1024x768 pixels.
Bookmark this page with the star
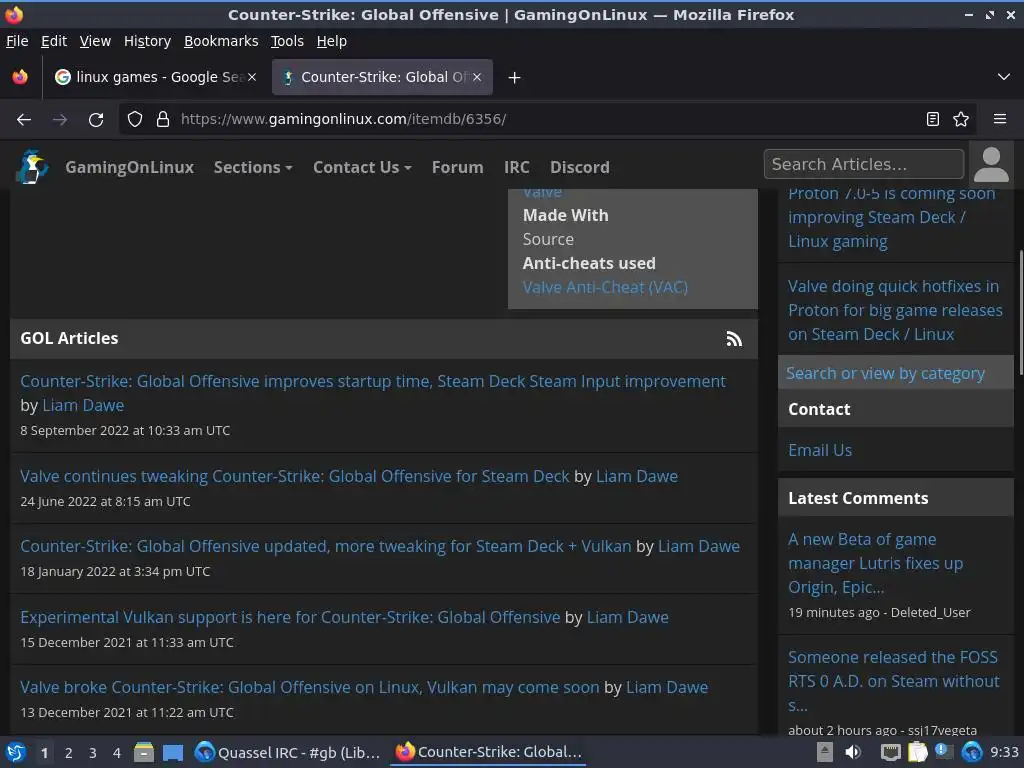[961, 120]
